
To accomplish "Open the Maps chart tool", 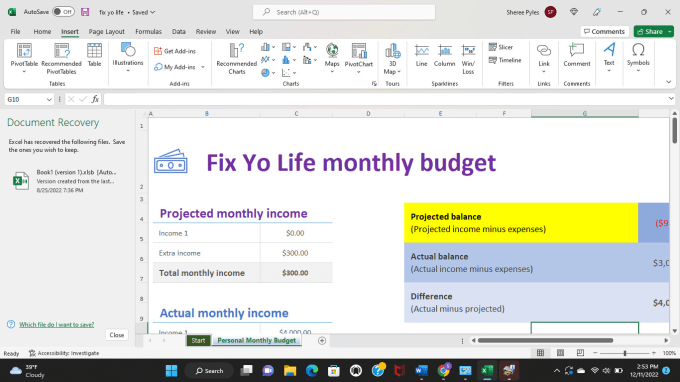I will pyautogui.click(x=332, y=58).
